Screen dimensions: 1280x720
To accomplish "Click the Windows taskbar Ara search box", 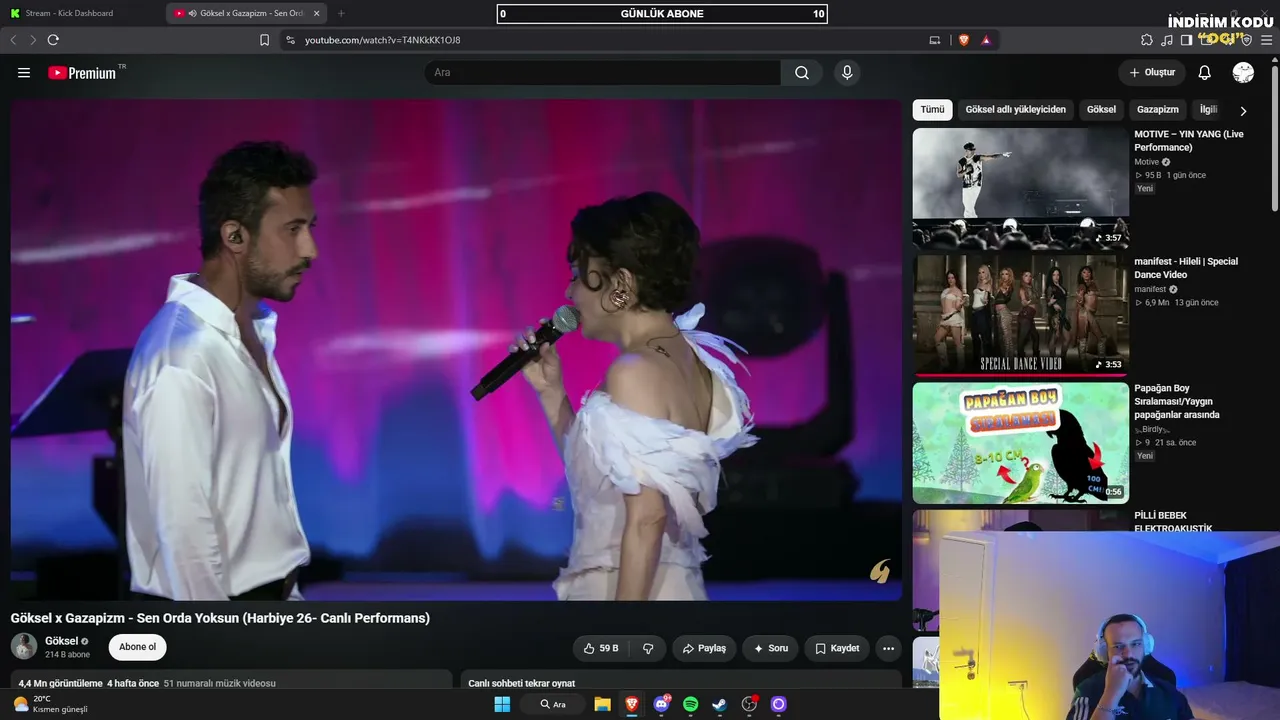I will tap(553, 704).
